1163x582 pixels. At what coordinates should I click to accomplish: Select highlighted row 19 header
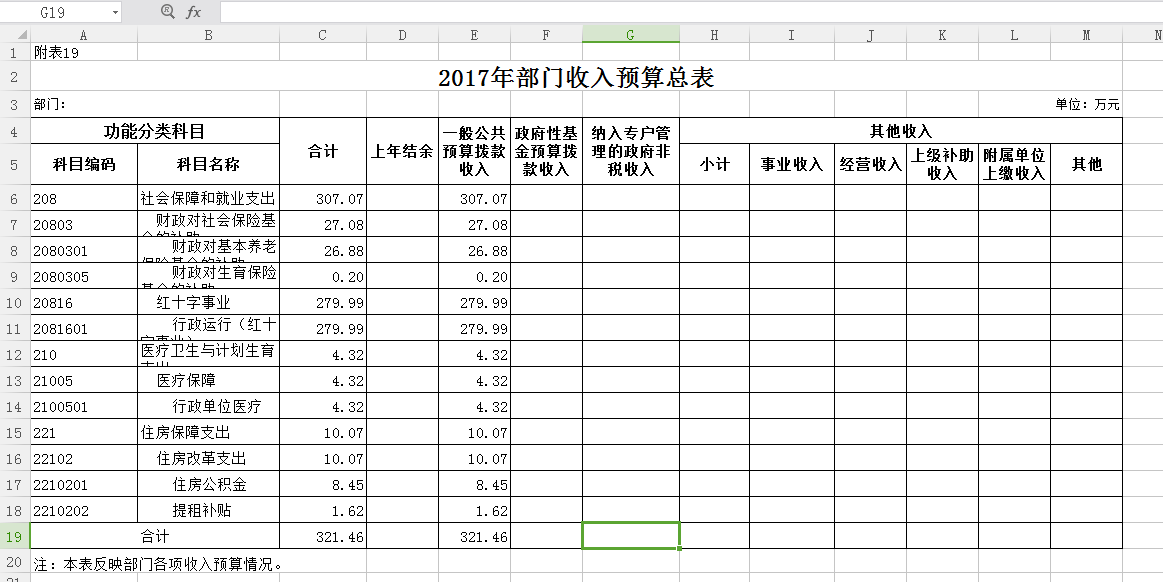15,536
